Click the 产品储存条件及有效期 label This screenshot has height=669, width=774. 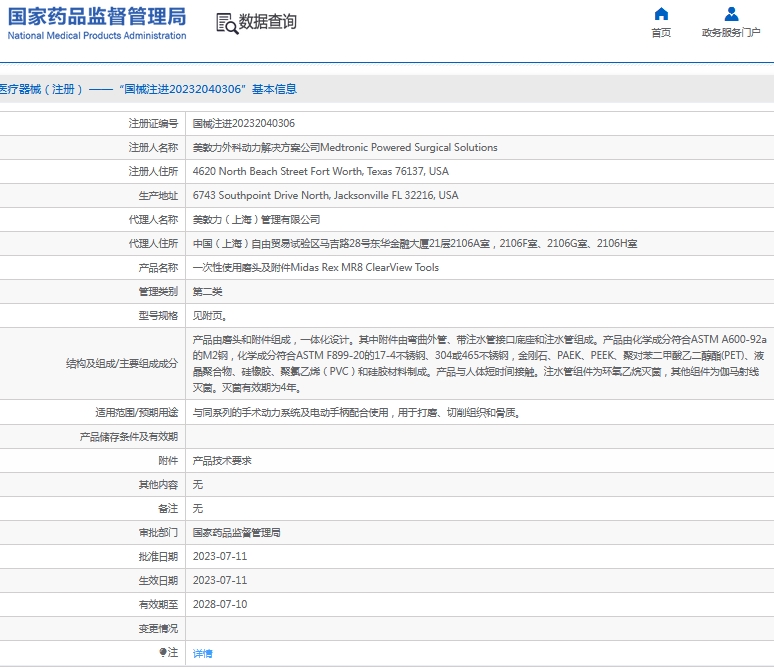click(x=128, y=436)
